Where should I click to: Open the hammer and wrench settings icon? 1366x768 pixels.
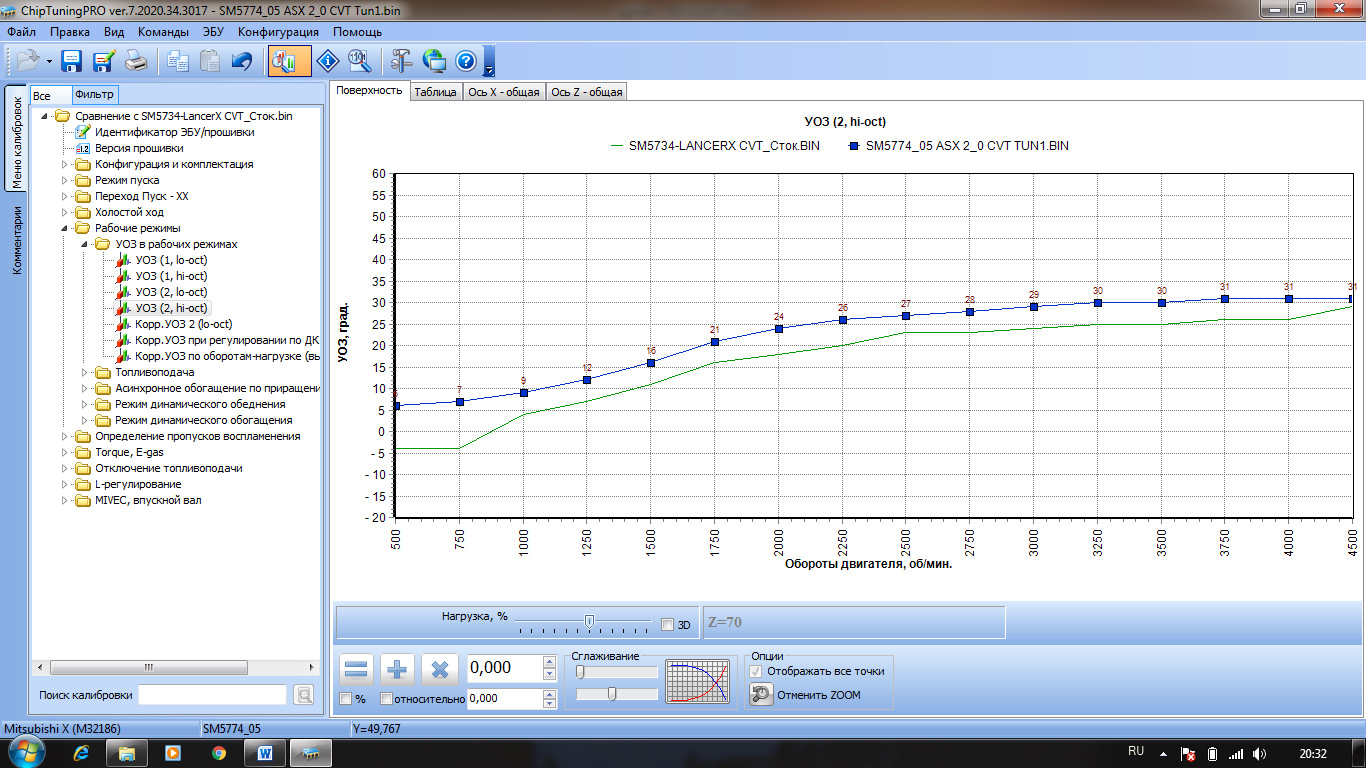(x=402, y=62)
